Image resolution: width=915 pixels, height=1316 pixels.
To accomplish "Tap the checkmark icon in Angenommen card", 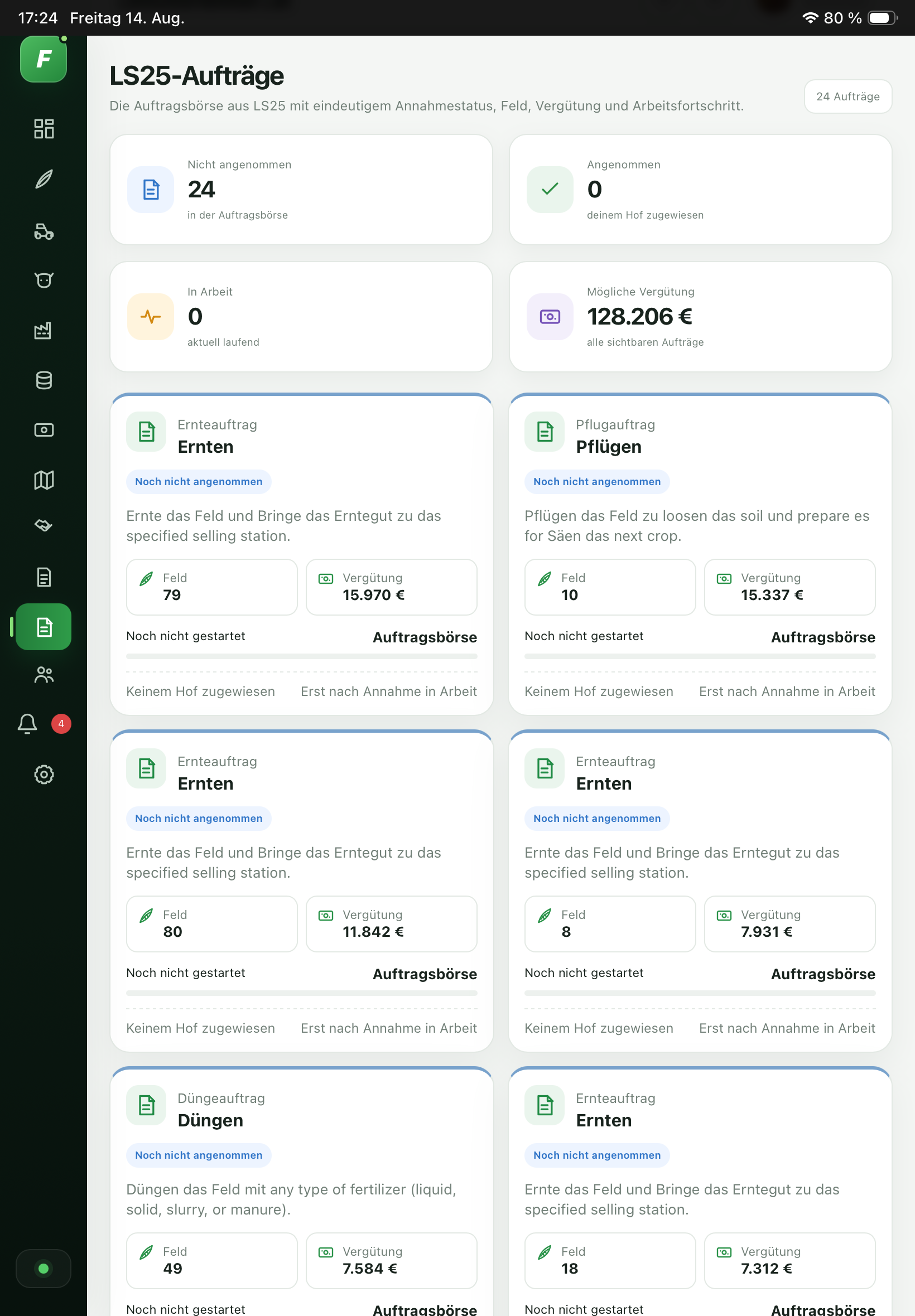I will click(550, 190).
